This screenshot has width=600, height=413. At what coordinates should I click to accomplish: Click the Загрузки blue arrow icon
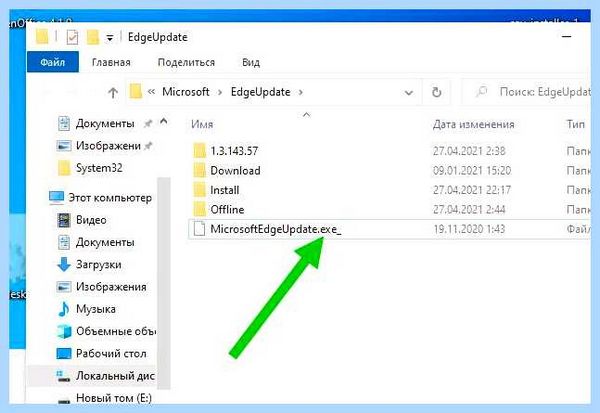pyautogui.click(x=64, y=264)
